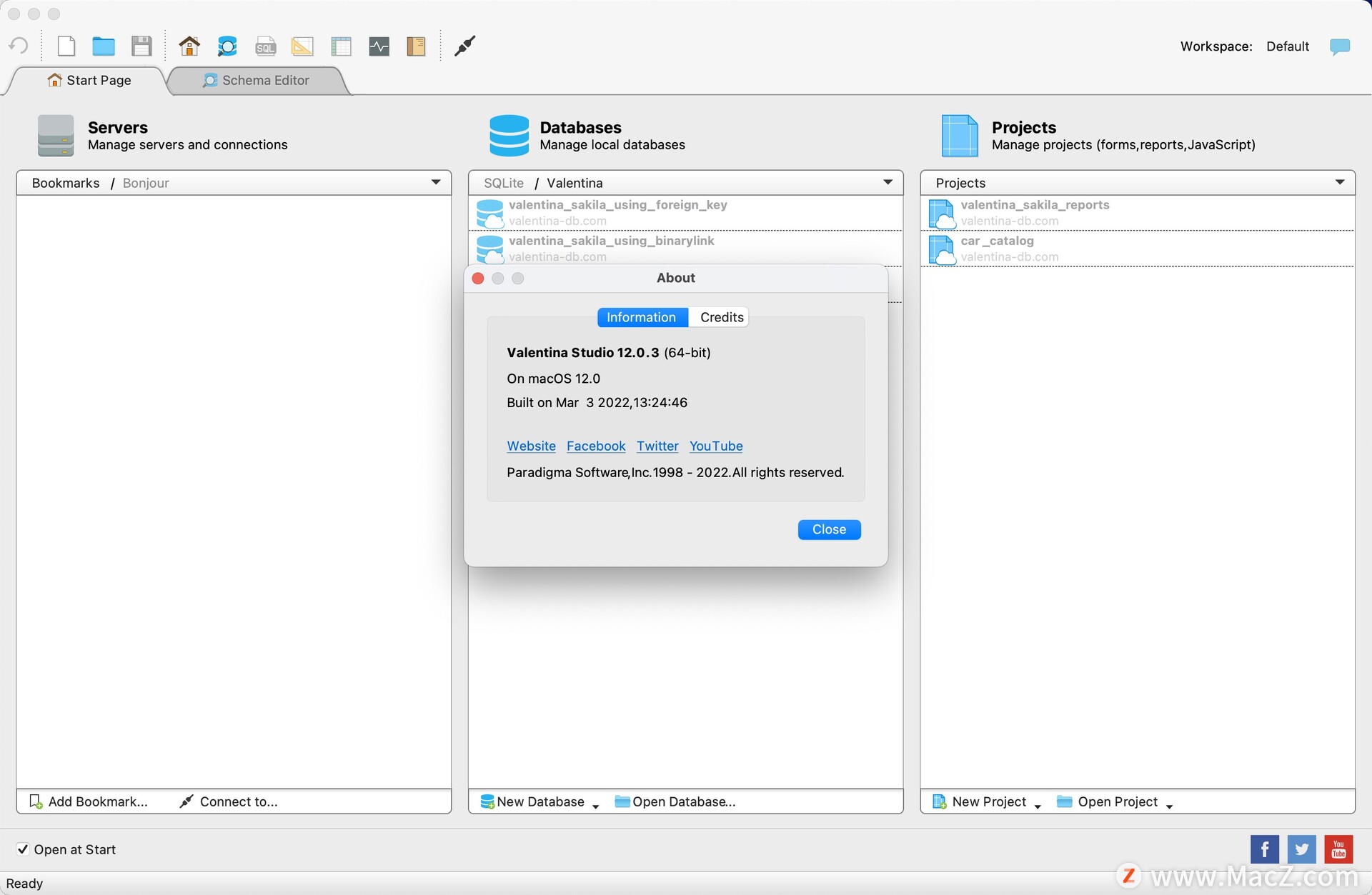Open the Website link
The height and width of the screenshot is (895, 1372).
point(531,446)
